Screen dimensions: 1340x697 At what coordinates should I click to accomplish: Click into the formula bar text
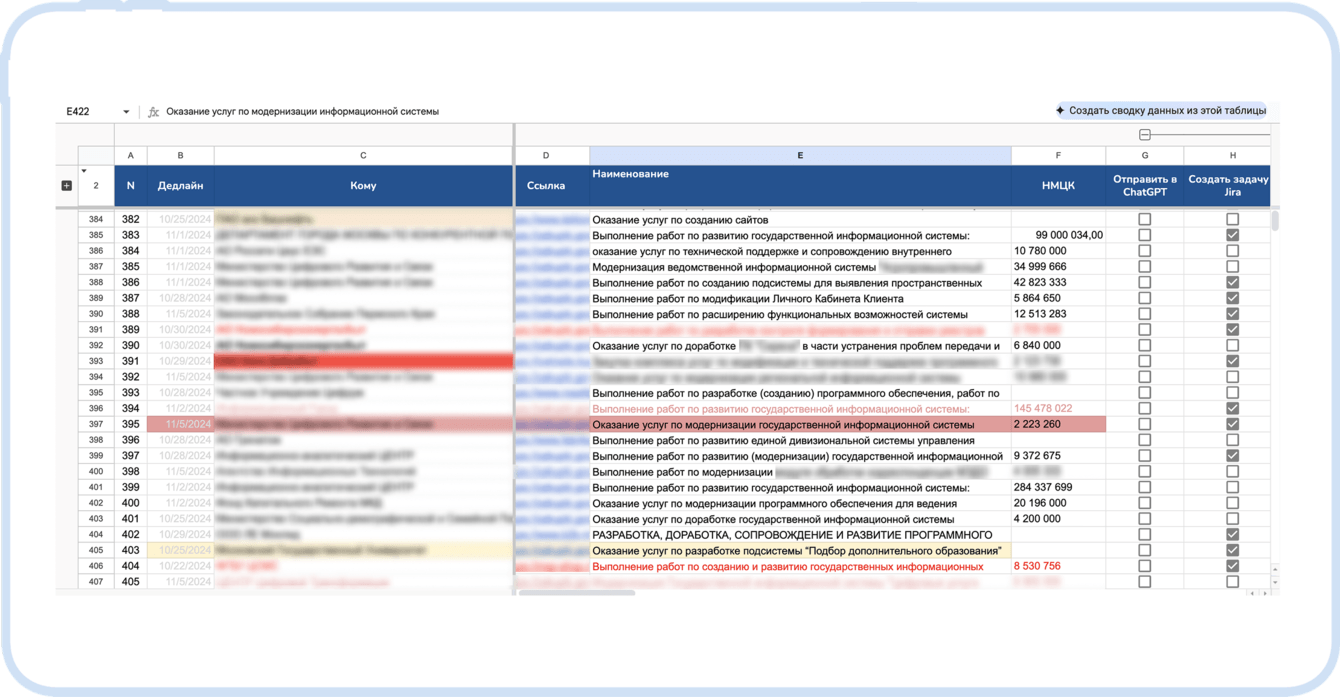coord(302,112)
